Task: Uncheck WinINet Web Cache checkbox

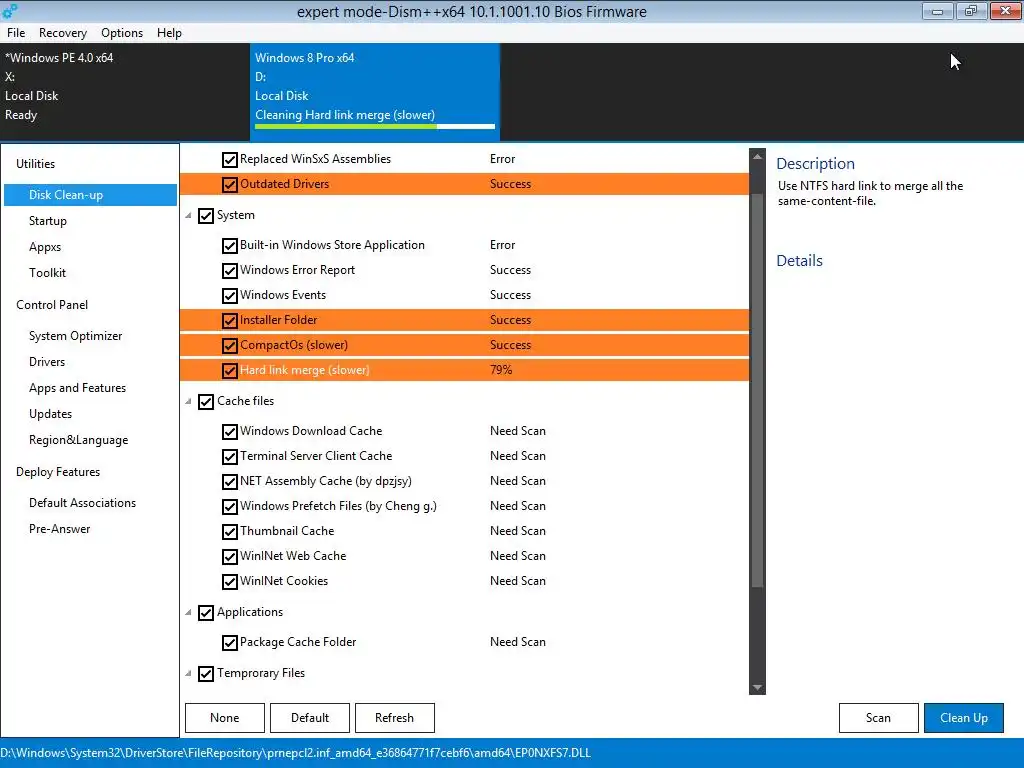Action: pos(229,556)
